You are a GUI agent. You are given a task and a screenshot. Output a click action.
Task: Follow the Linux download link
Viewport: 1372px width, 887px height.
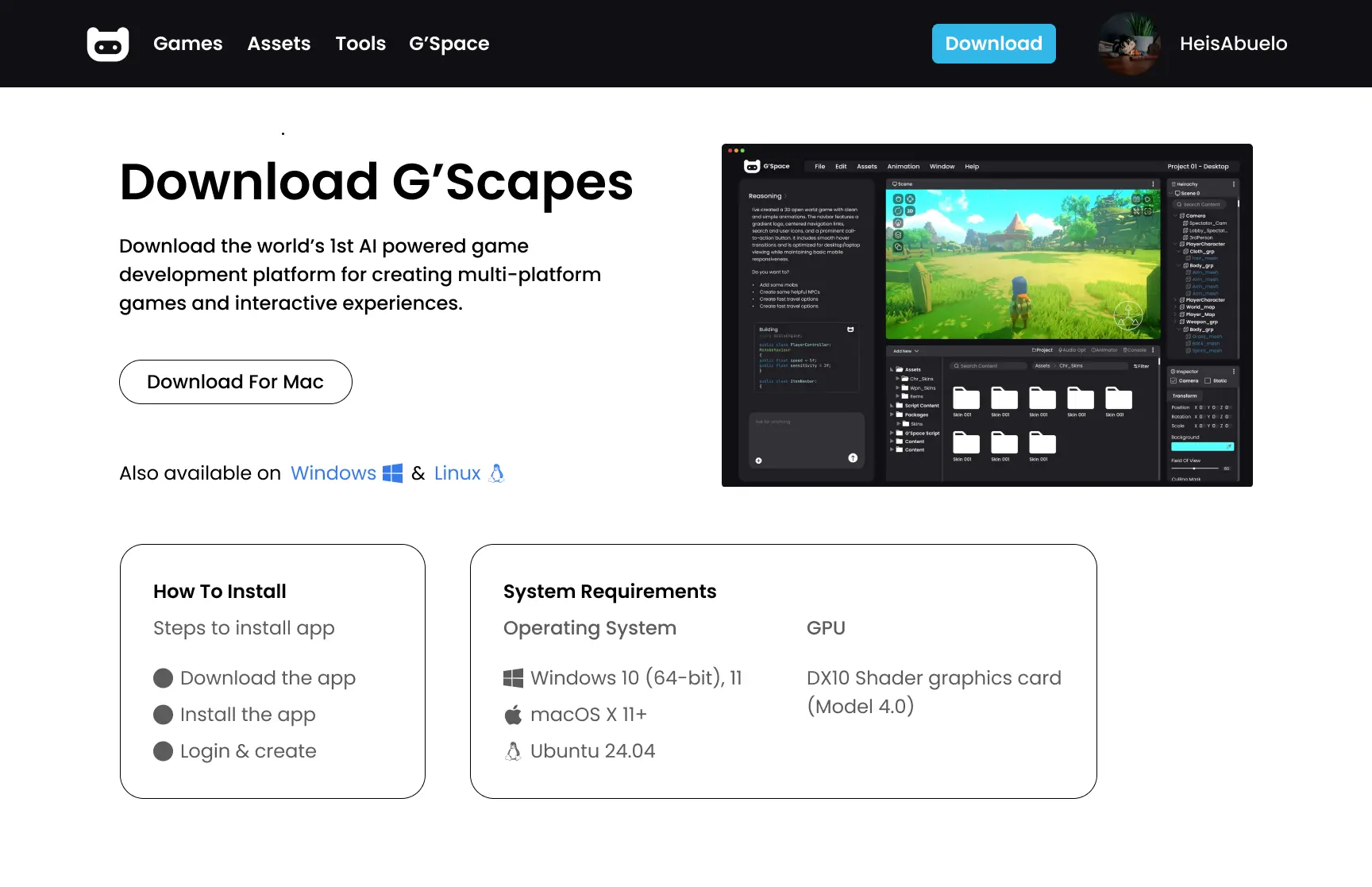coord(457,473)
